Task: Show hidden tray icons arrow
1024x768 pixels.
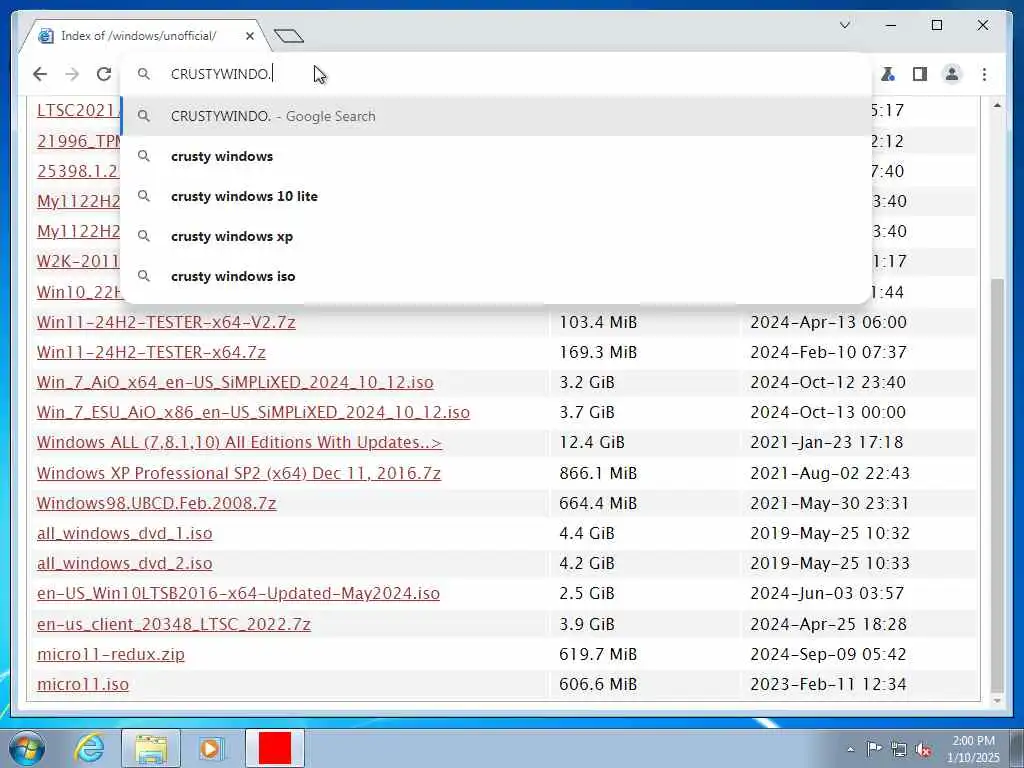Action: click(850, 749)
